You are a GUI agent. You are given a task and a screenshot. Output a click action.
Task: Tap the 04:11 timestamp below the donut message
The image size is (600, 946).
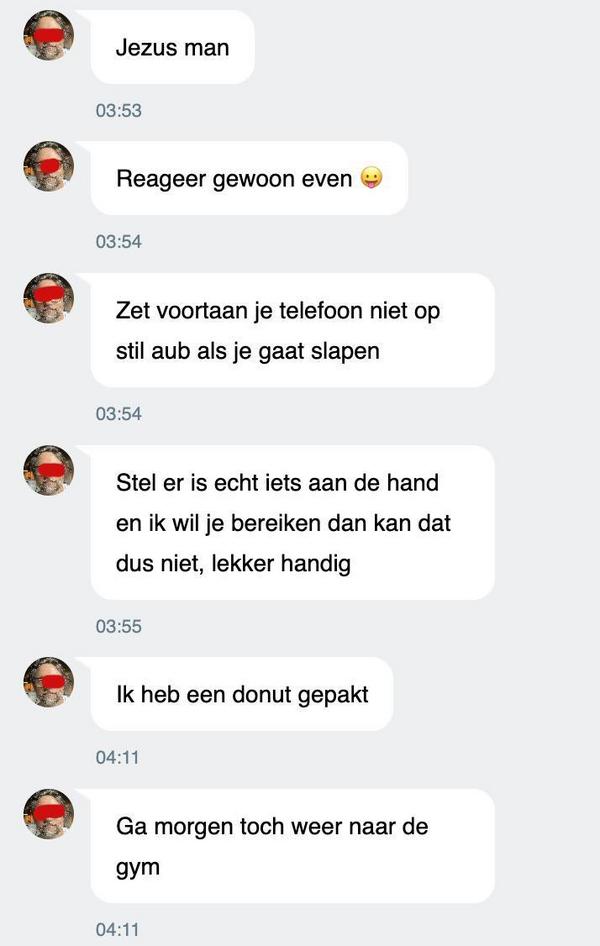(x=118, y=757)
